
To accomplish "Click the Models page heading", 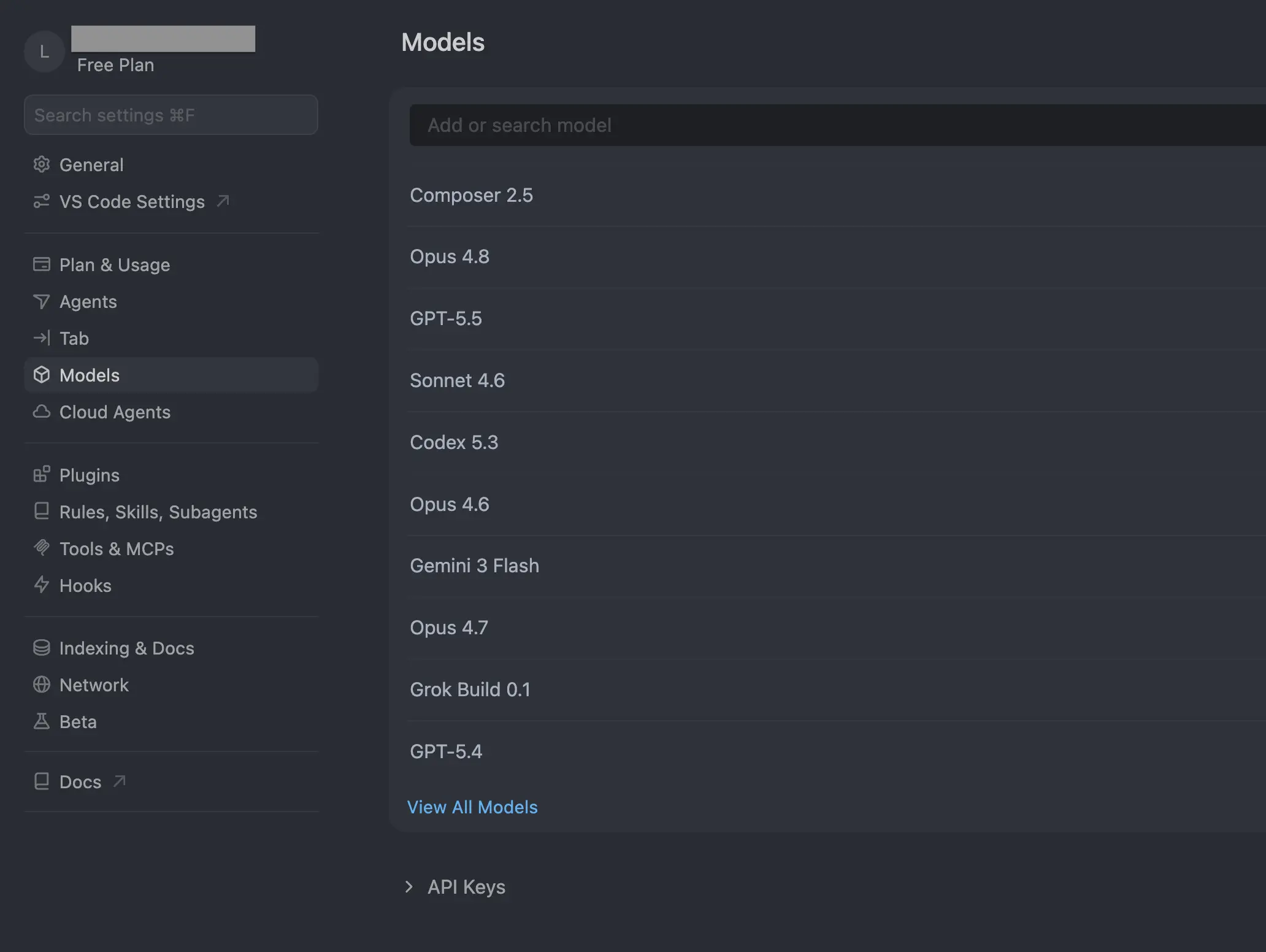I will (443, 42).
